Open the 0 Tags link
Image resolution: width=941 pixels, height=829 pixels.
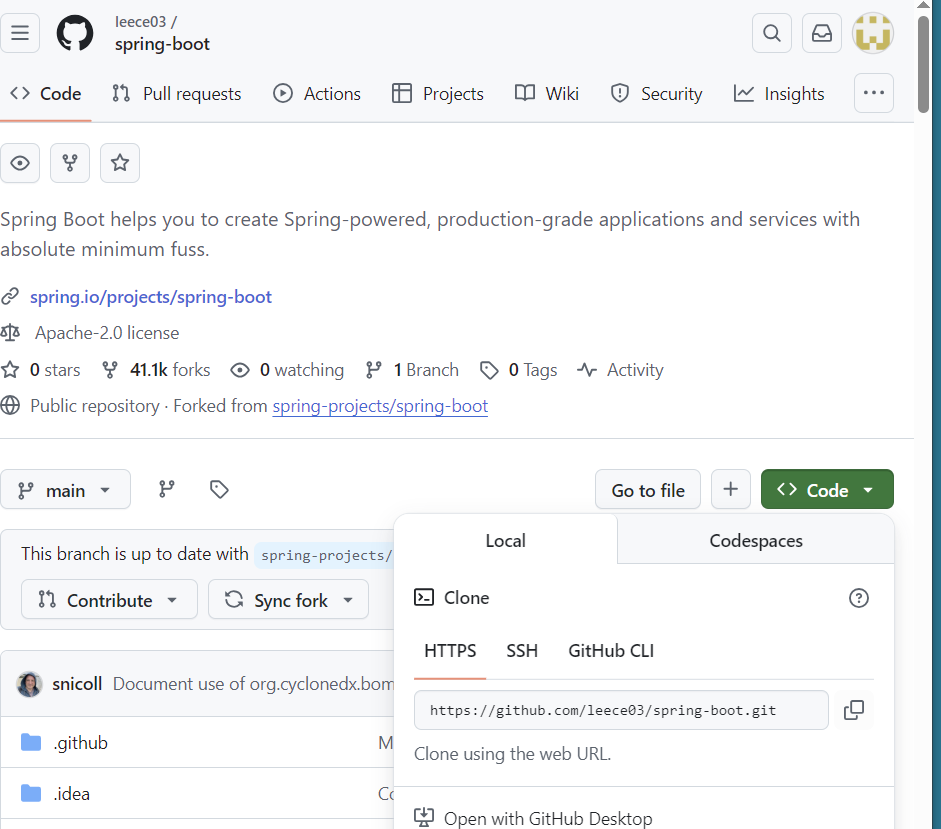coord(519,370)
